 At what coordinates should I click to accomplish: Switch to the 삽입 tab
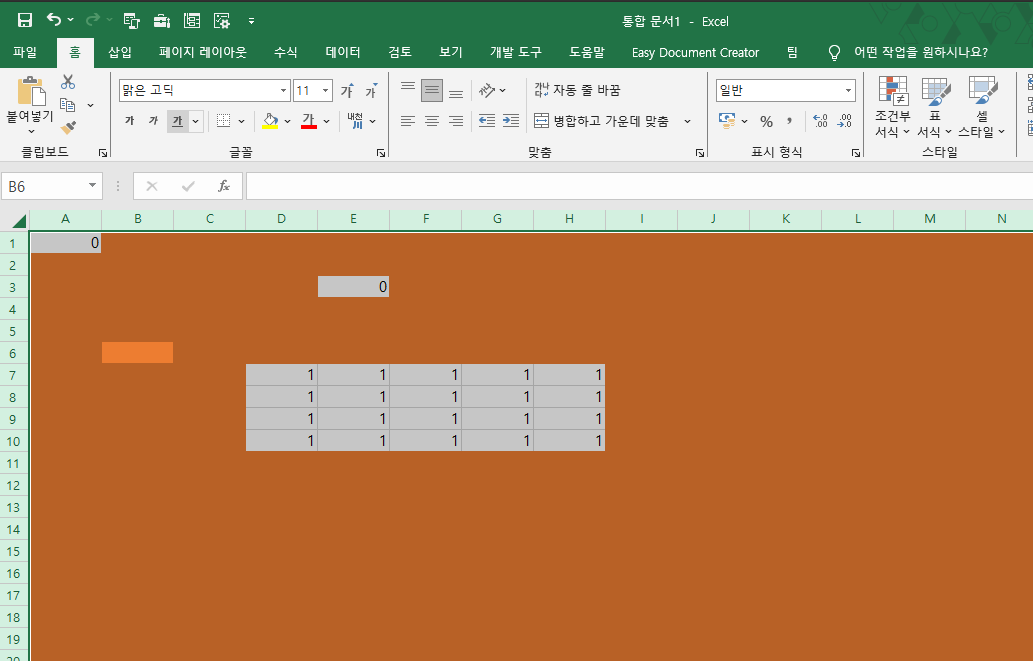(120, 52)
